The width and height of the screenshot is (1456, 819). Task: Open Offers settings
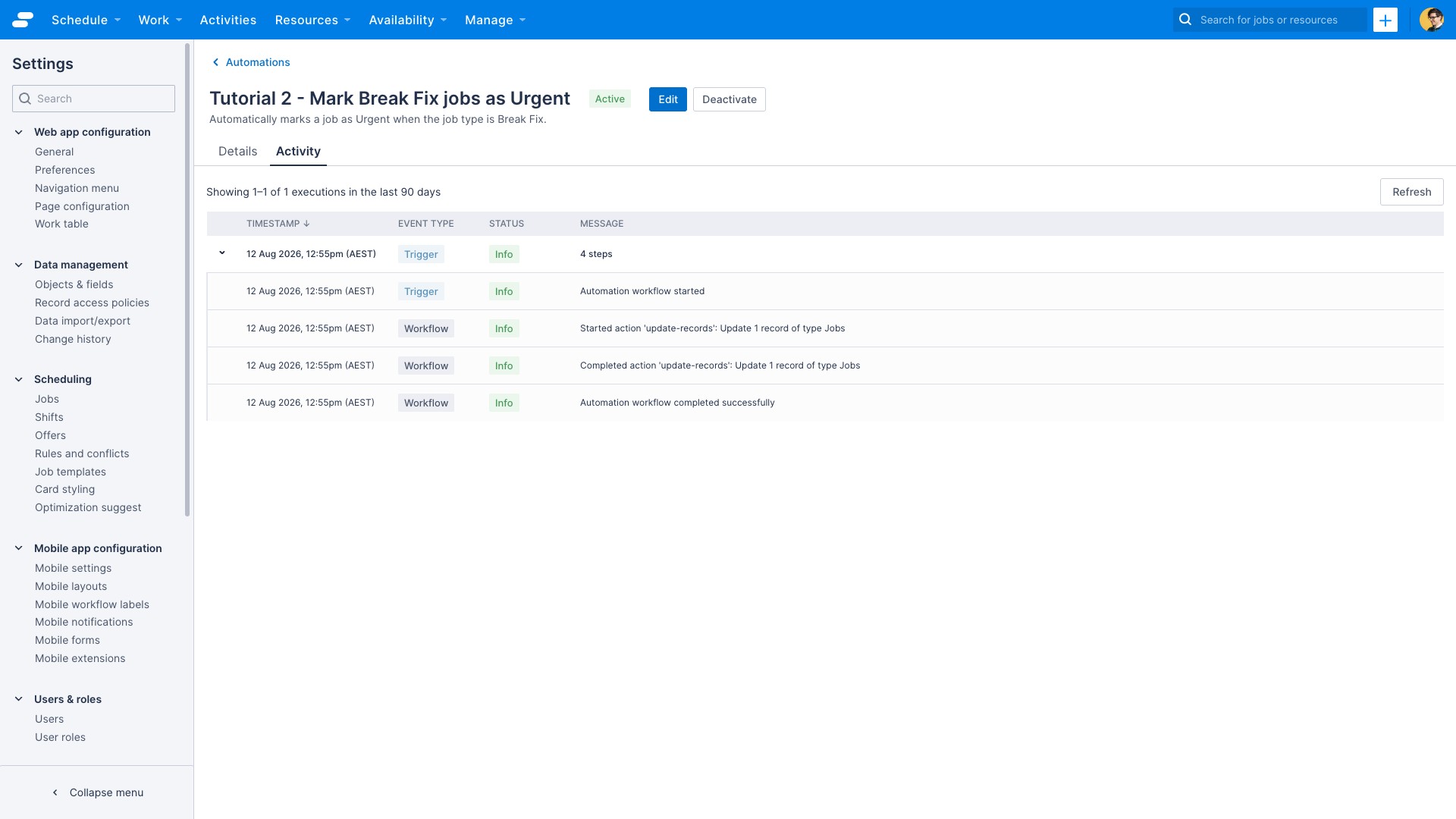click(50, 435)
